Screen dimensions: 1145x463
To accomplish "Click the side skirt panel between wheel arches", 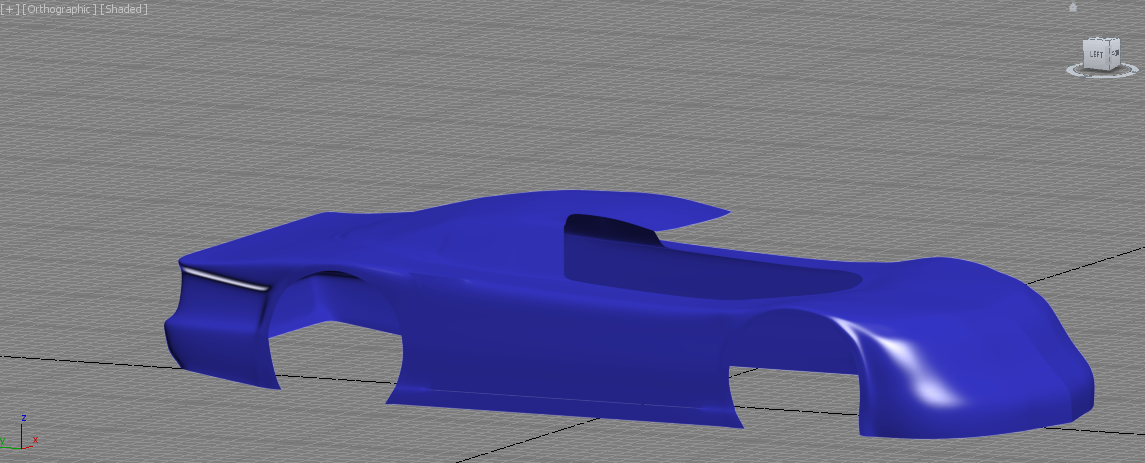I will click(x=560, y=400).
